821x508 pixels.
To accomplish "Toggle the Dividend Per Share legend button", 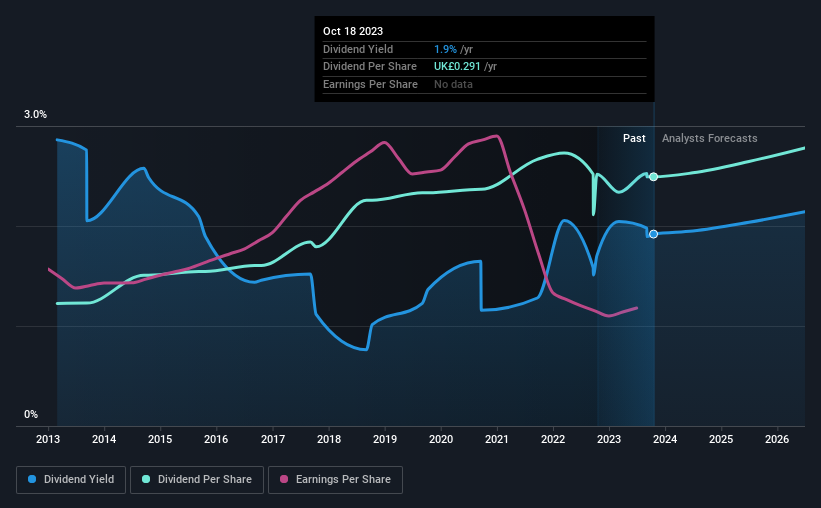I will pyautogui.click(x=197, y=480).
